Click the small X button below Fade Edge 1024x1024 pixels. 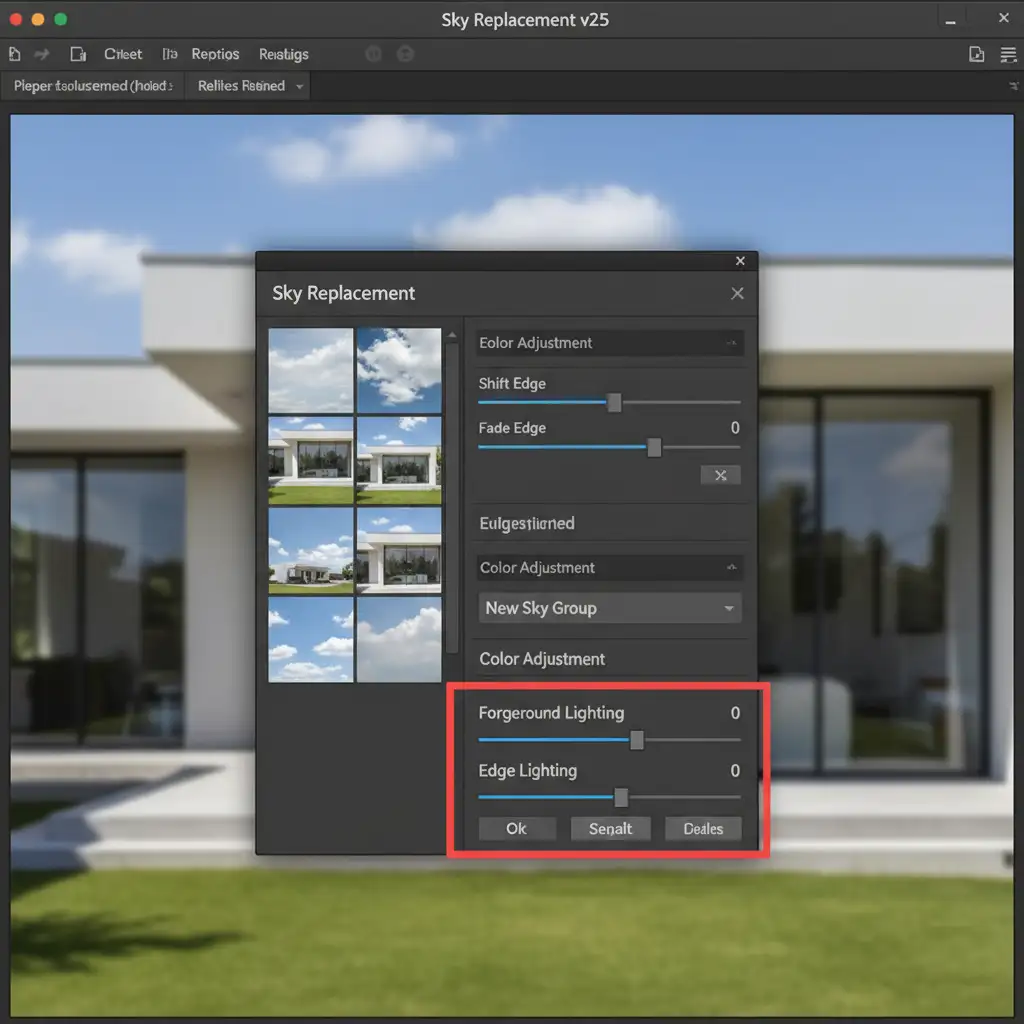(x=720, y=475)
